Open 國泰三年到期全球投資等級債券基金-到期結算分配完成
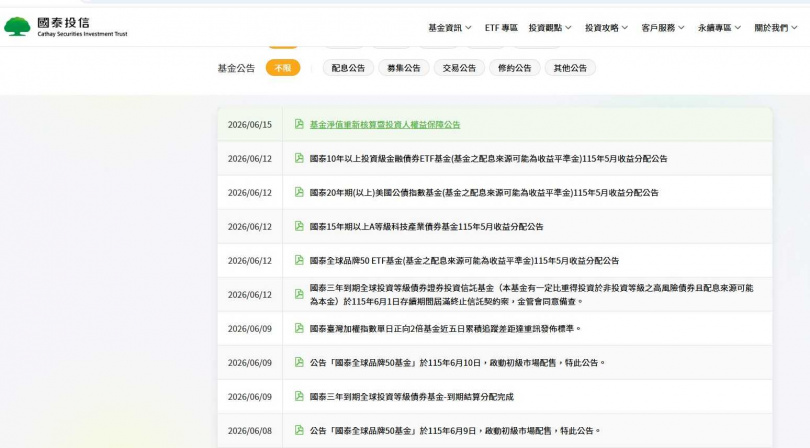Image resolution: width=810 pixels, height=448 pixels. (412, 397)
